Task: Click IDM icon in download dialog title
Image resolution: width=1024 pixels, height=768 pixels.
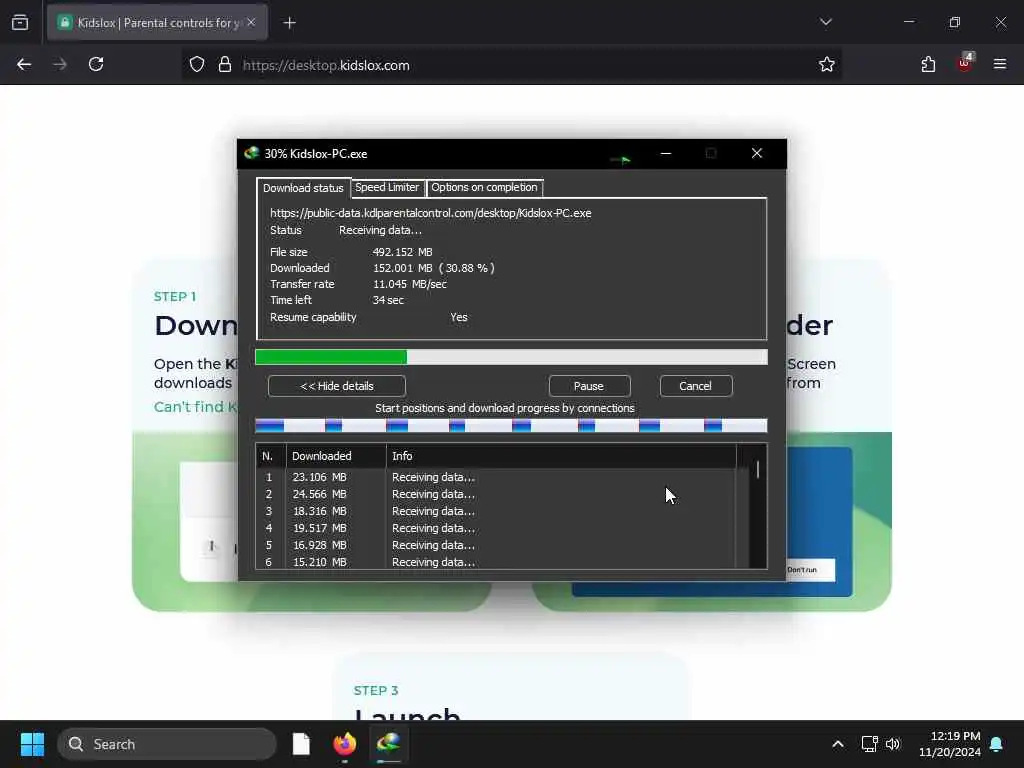Action: click(251, 153)
